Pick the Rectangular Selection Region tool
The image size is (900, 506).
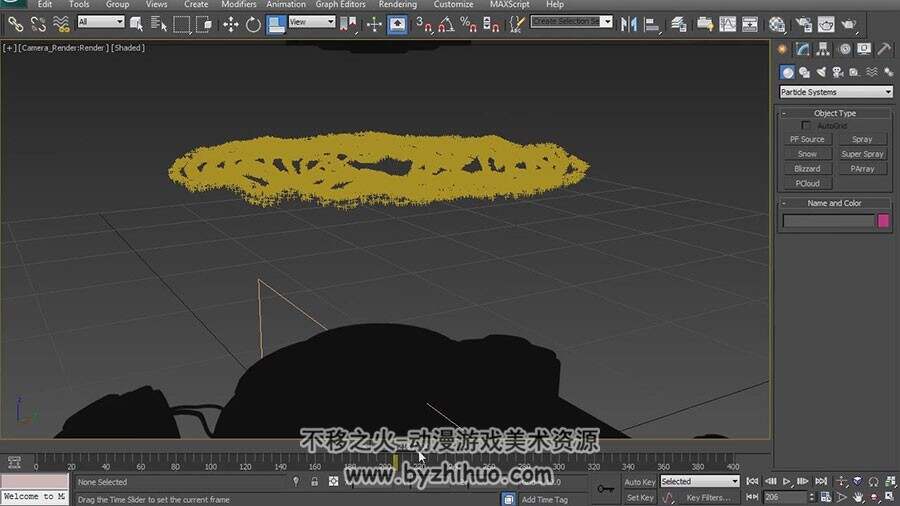[x=181, y=24]
